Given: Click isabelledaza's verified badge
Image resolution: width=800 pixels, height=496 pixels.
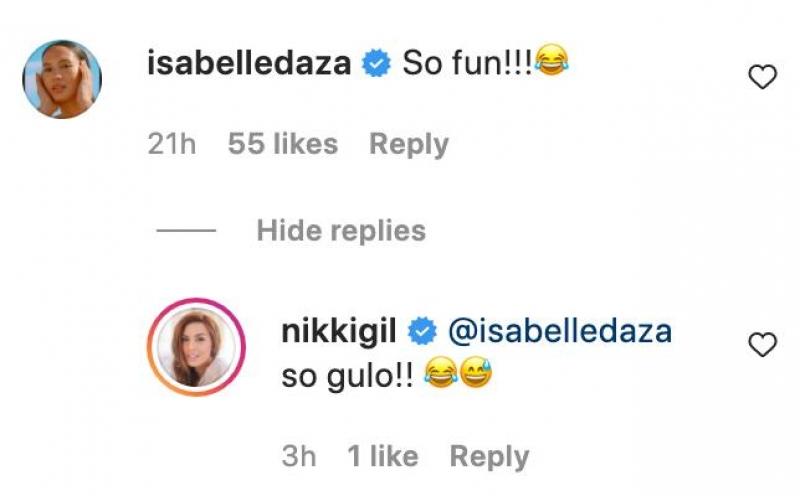Looking at the screenshot, I should 376,66.
